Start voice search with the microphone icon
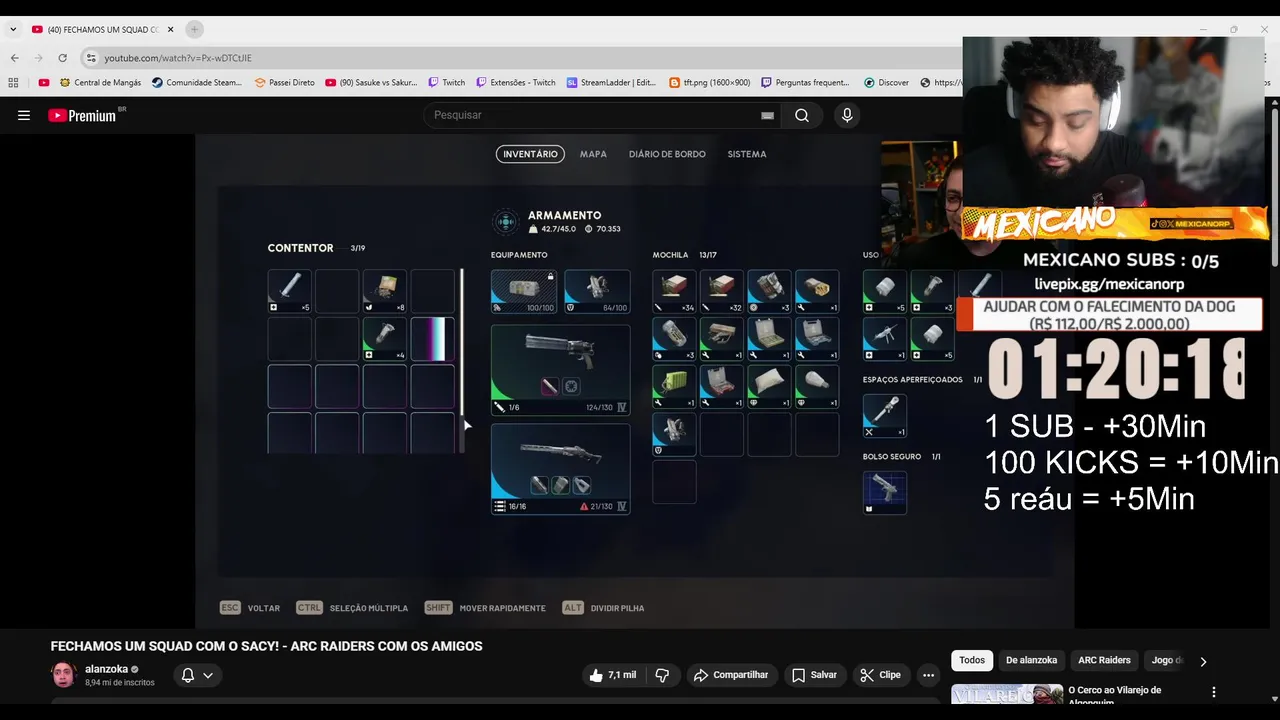The width and height of the screenshot is (1280, 720). (x=847, y=115)
